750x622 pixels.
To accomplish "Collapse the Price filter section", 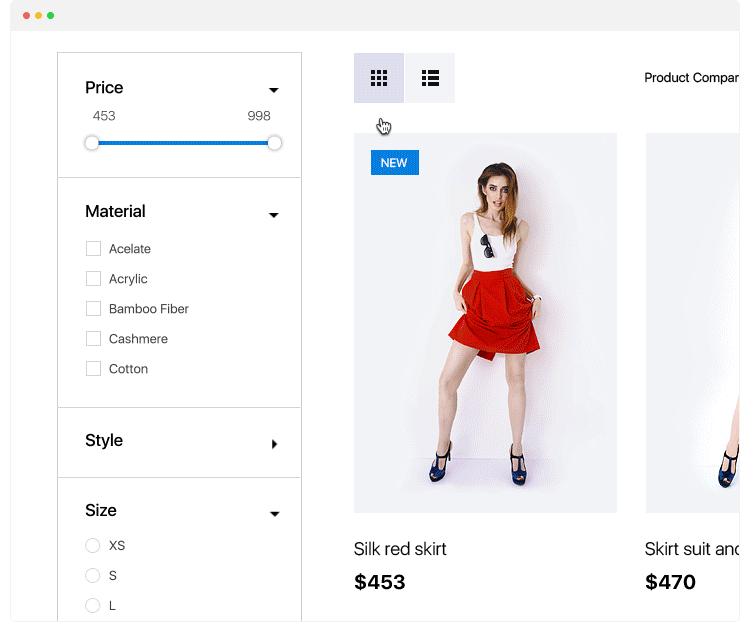I will click(x=274, y=90).
